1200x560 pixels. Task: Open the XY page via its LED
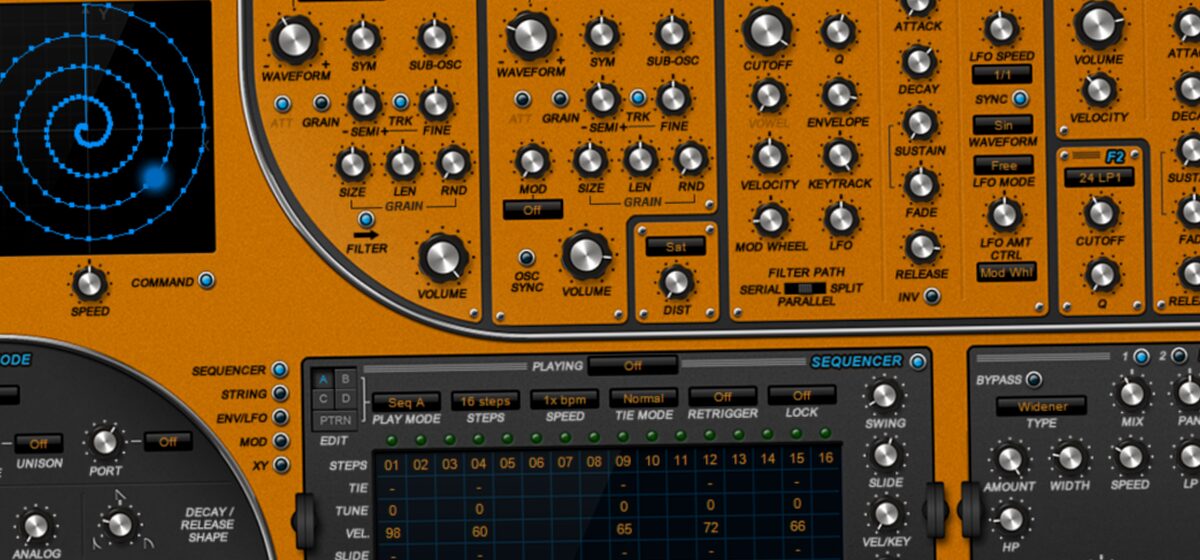pyautogui.click(x=280, y=465)
